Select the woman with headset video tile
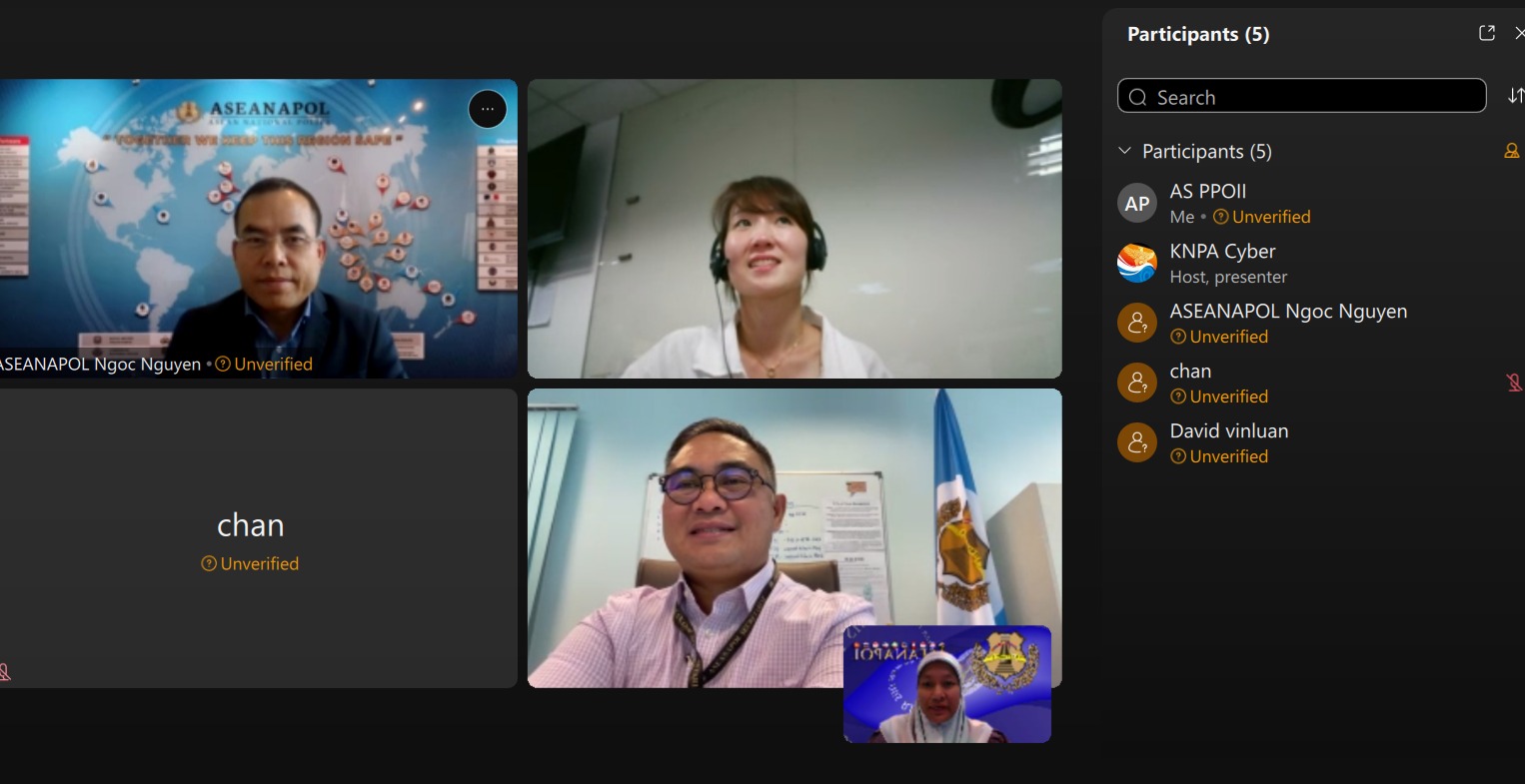Viewport: 1525px width, 784px height. pos(793,229)
